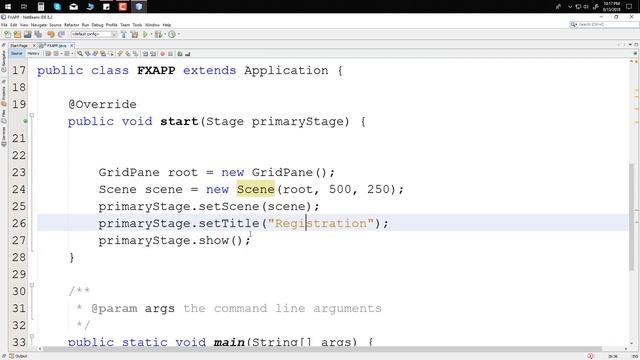Collapse the code fold at line 30
The width and height of the screenshot is (640, 360).
click(x=32, y=286)
